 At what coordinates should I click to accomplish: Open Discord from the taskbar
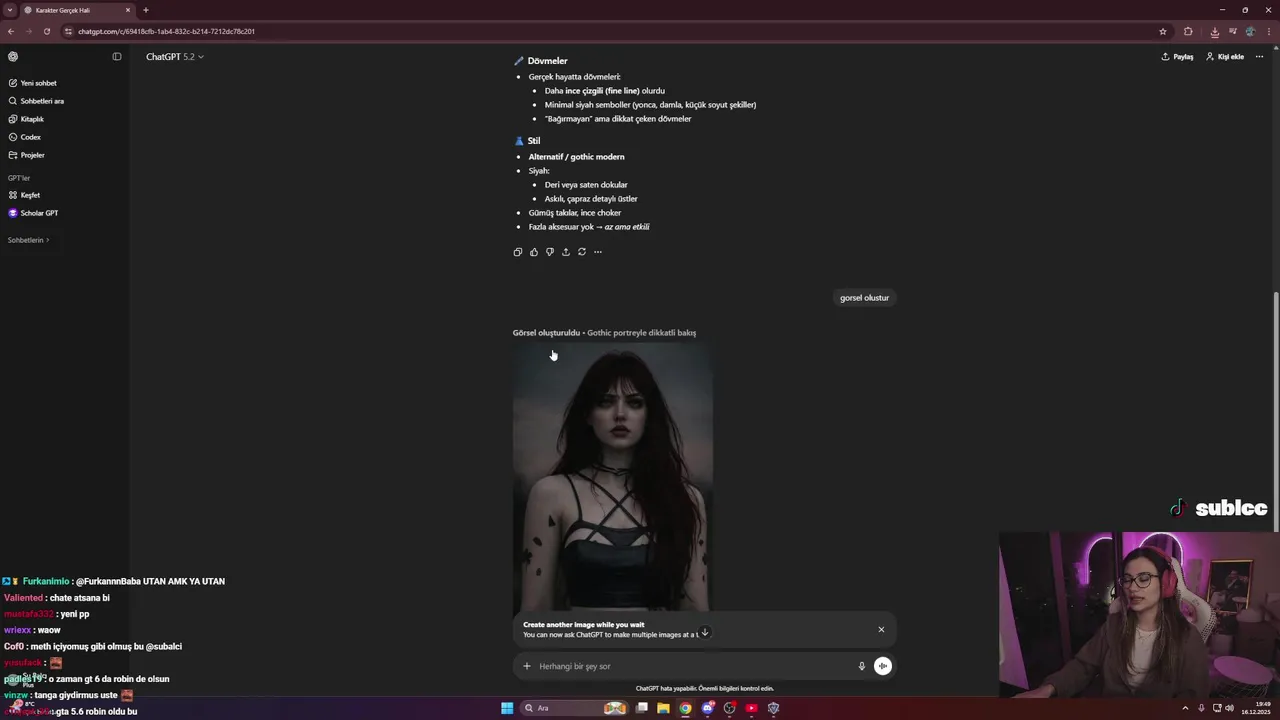point(708,708)
